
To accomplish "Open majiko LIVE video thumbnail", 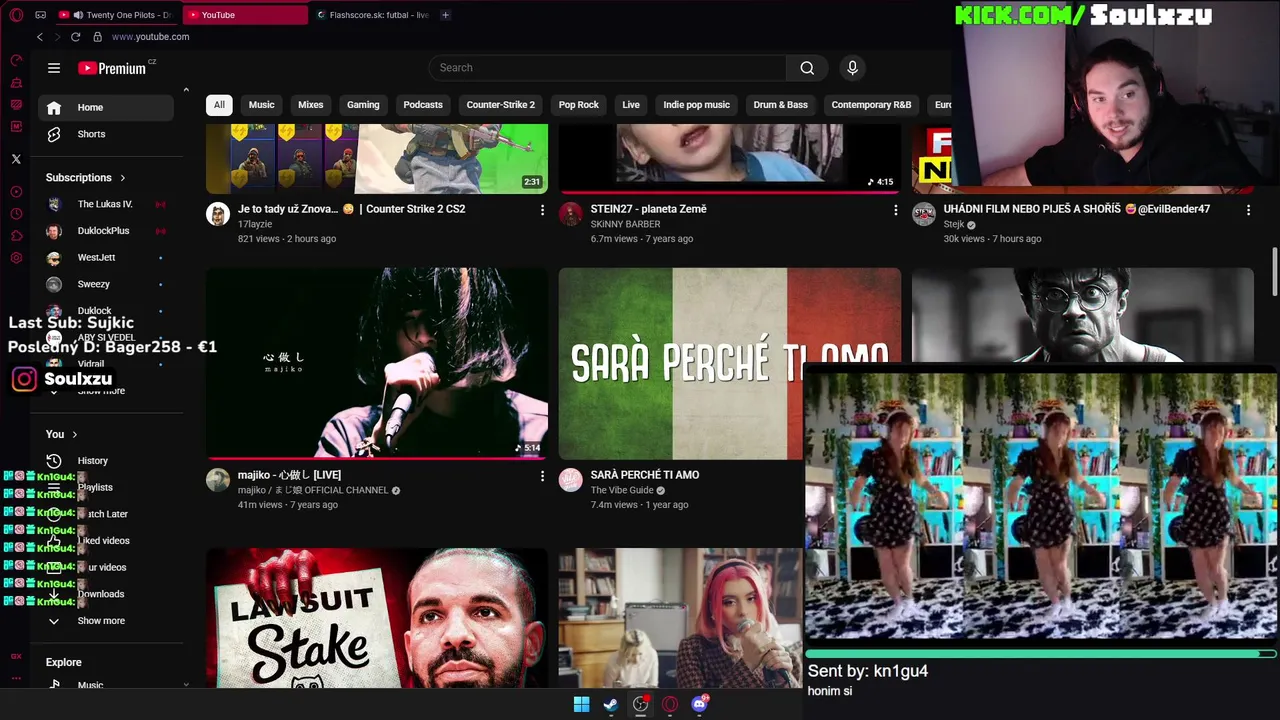I will pyautogui.click(x=377, y=363).
